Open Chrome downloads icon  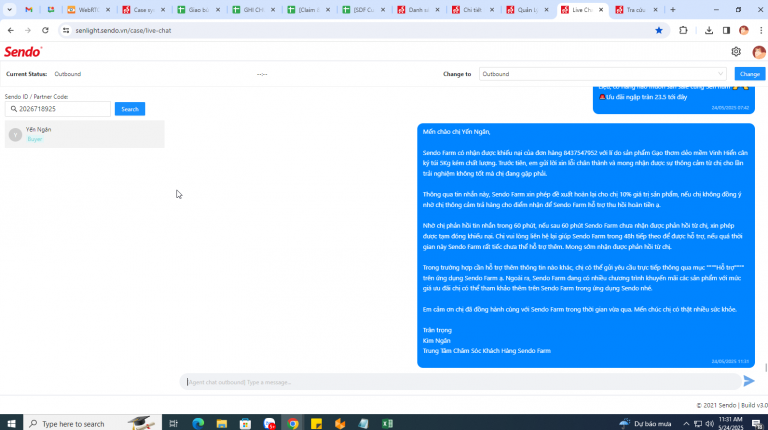tap(709, 30)
